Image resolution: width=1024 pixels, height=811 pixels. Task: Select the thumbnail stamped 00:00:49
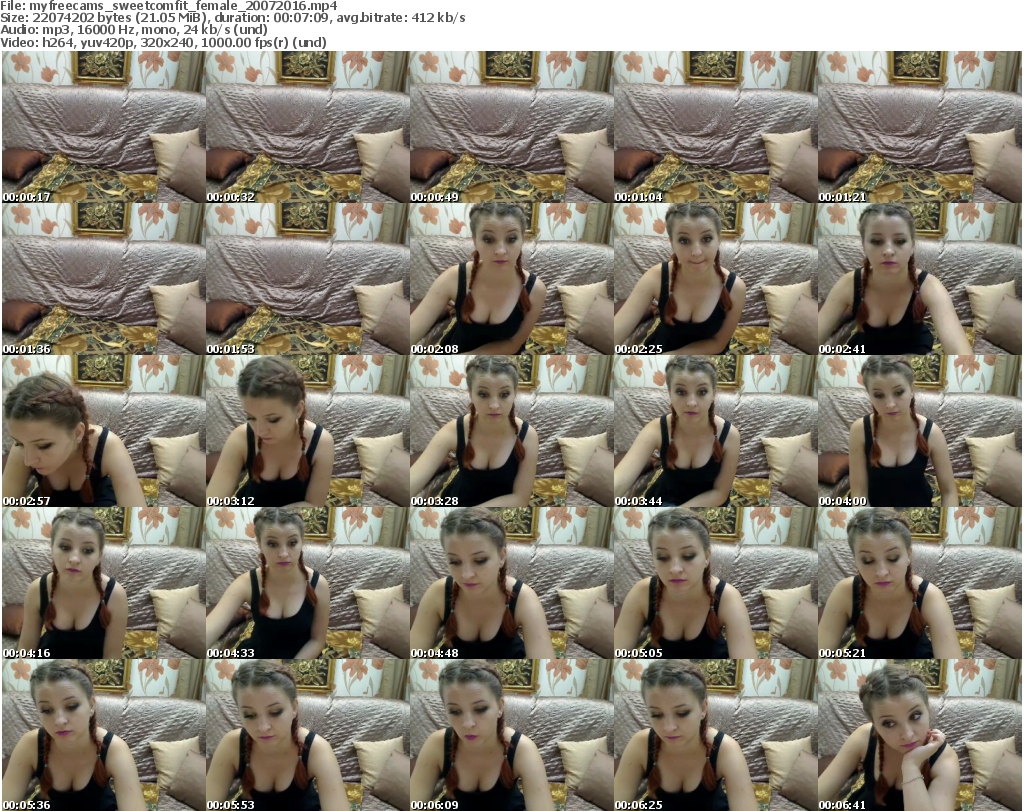[511, 127]
